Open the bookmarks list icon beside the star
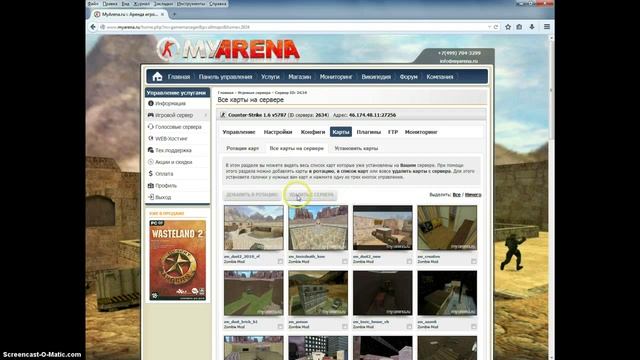 tap(519, 27)
